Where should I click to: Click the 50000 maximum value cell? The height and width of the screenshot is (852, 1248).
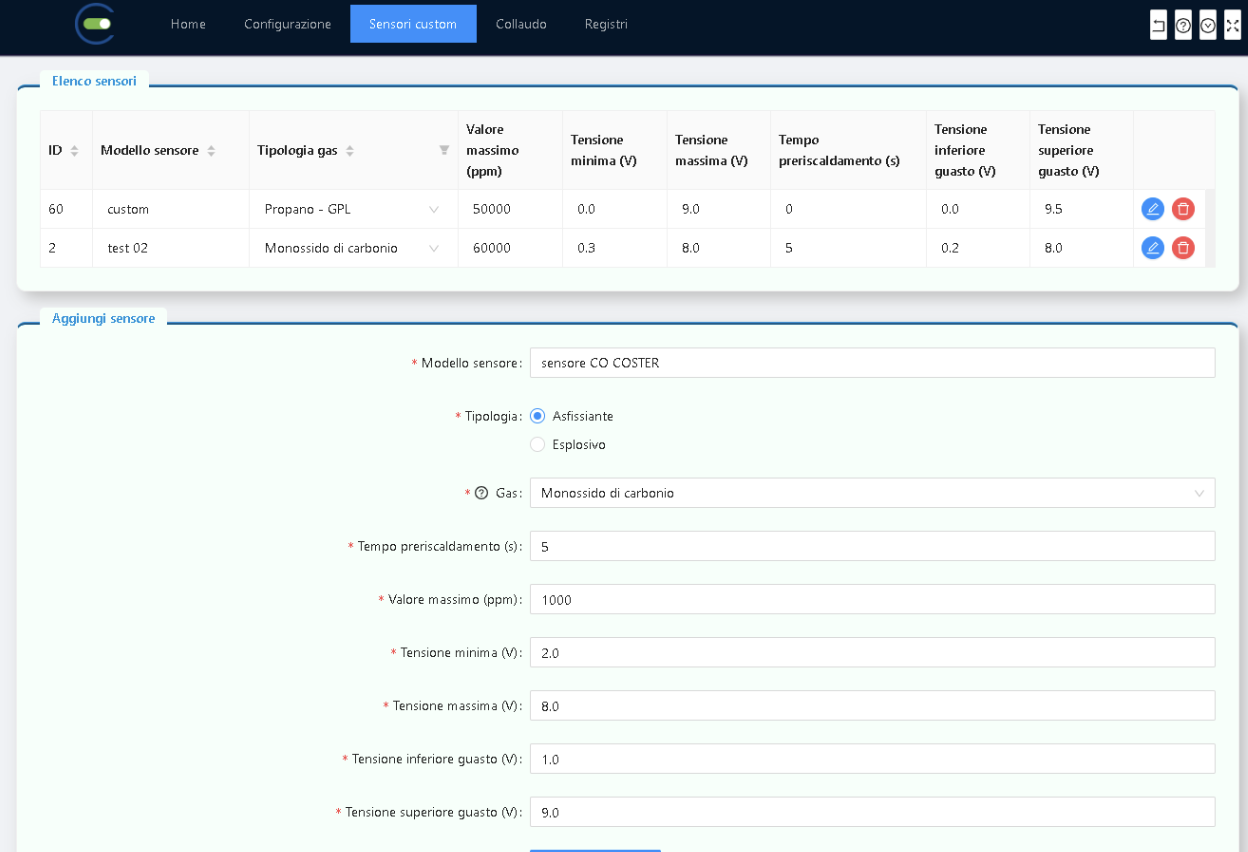pyautogui.click(x=510, y=209)
